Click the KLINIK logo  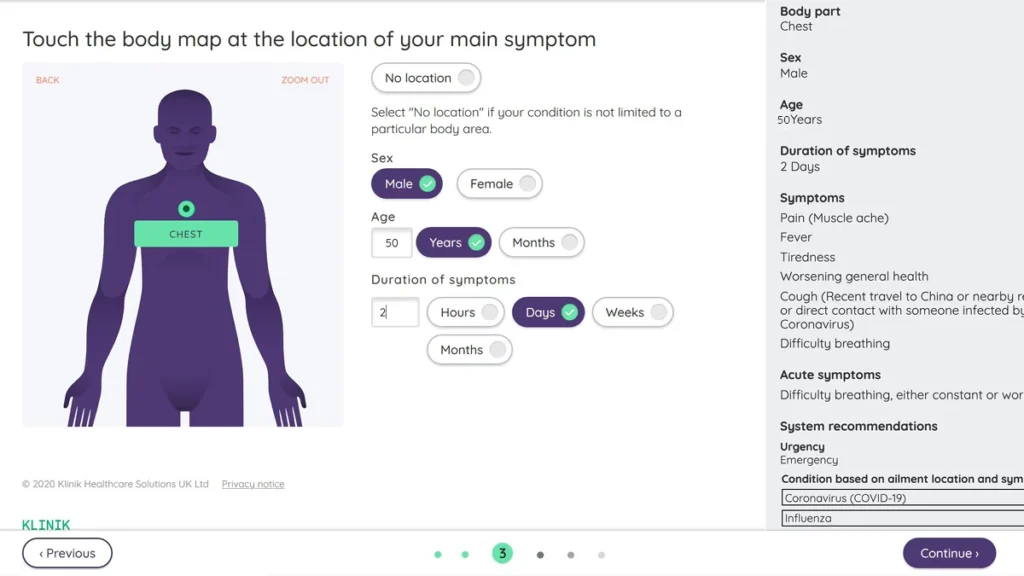pos(46,525)
